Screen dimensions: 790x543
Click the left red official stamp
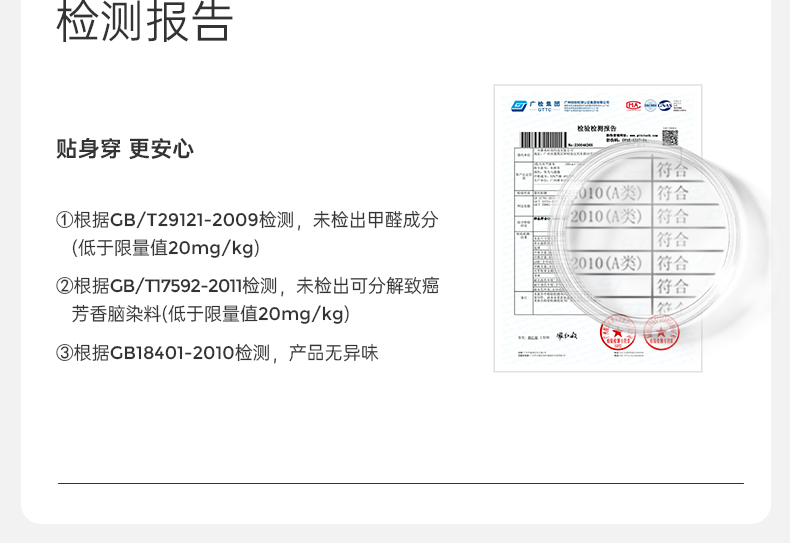pos(618,333)
